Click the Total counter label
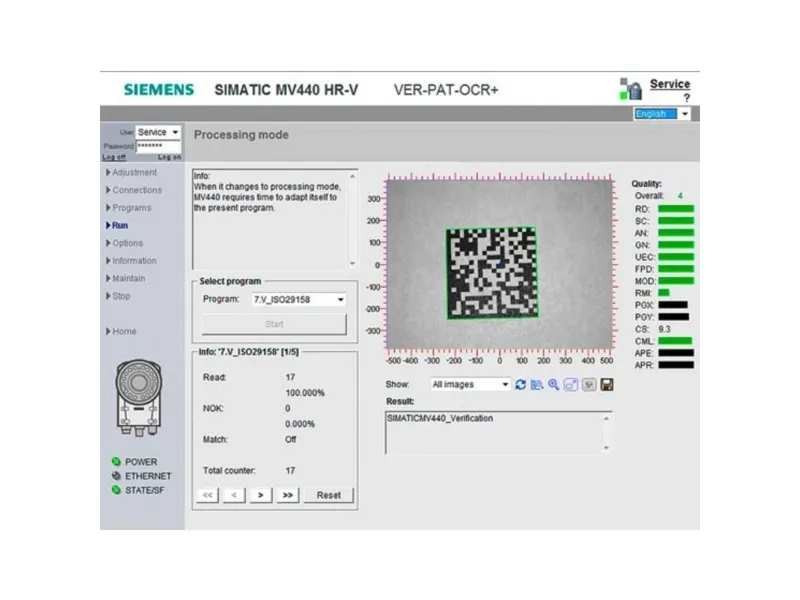800x600 pixels. 229,470
